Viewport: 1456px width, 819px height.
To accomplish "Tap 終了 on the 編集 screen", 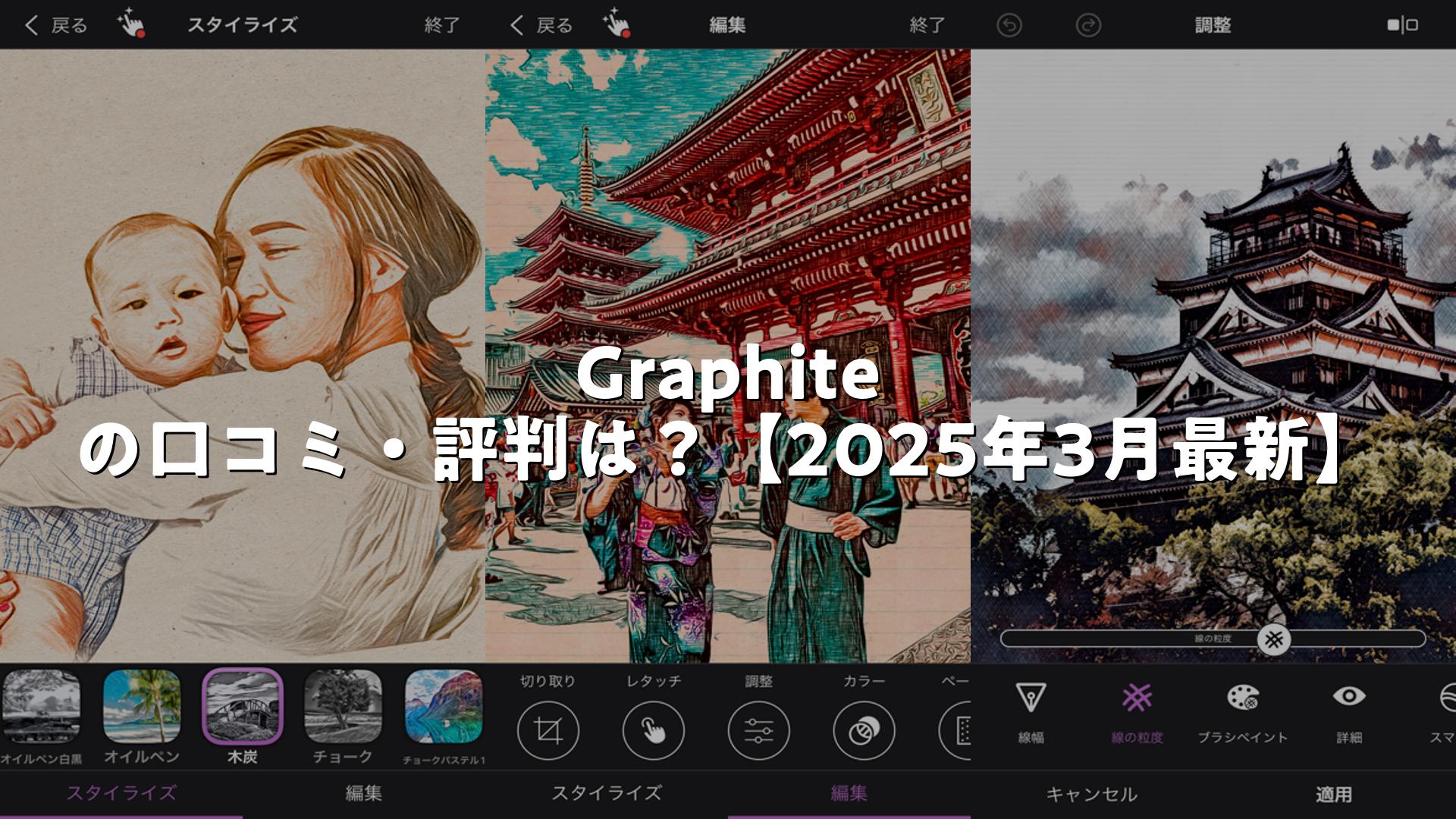I will pos(927,25).
